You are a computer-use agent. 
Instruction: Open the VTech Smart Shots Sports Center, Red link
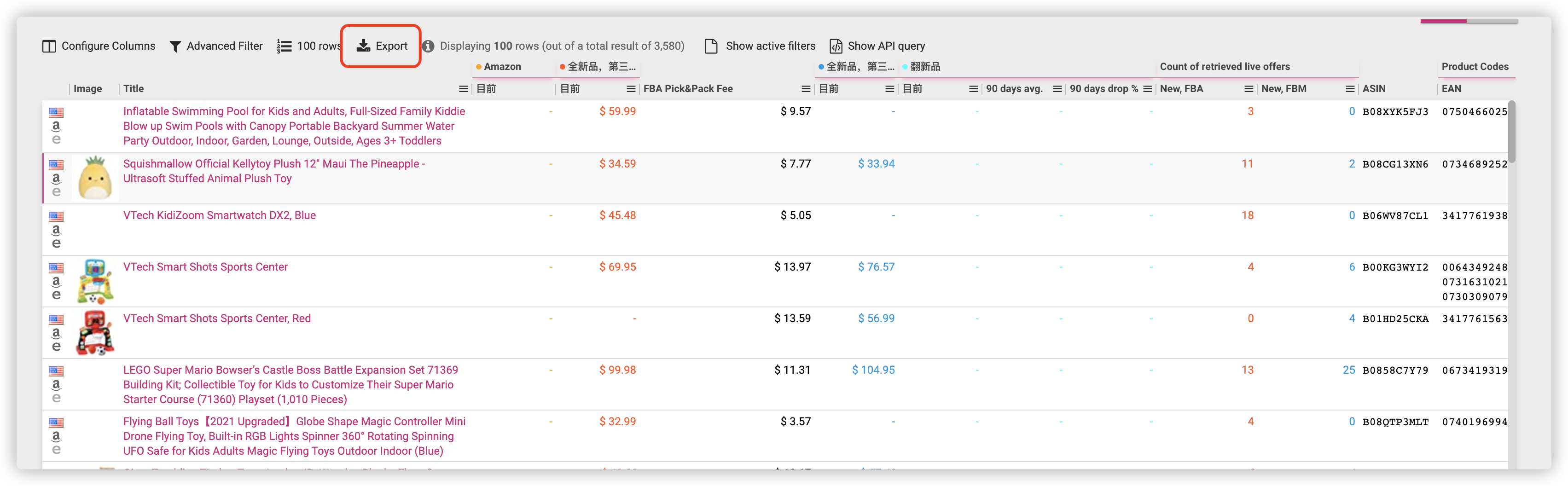pos(217,319)
